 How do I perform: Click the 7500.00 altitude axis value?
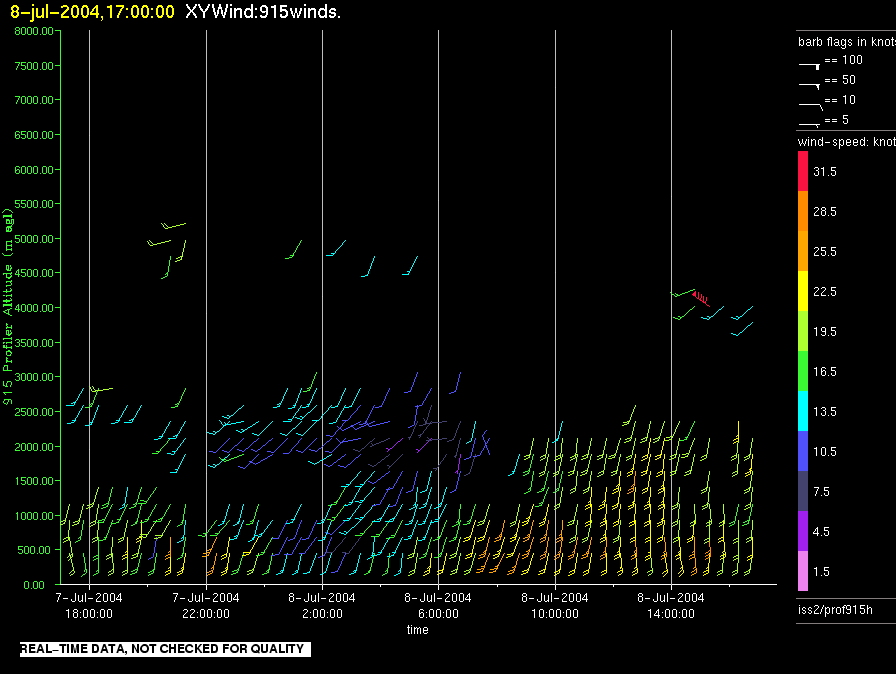point(34,66)
